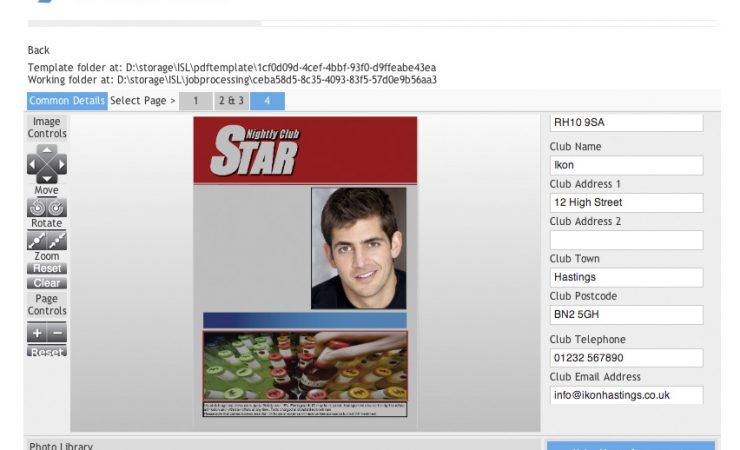Open the Common Details tab
The width and height of the screenshot is (740, 450).
point(67,101)
